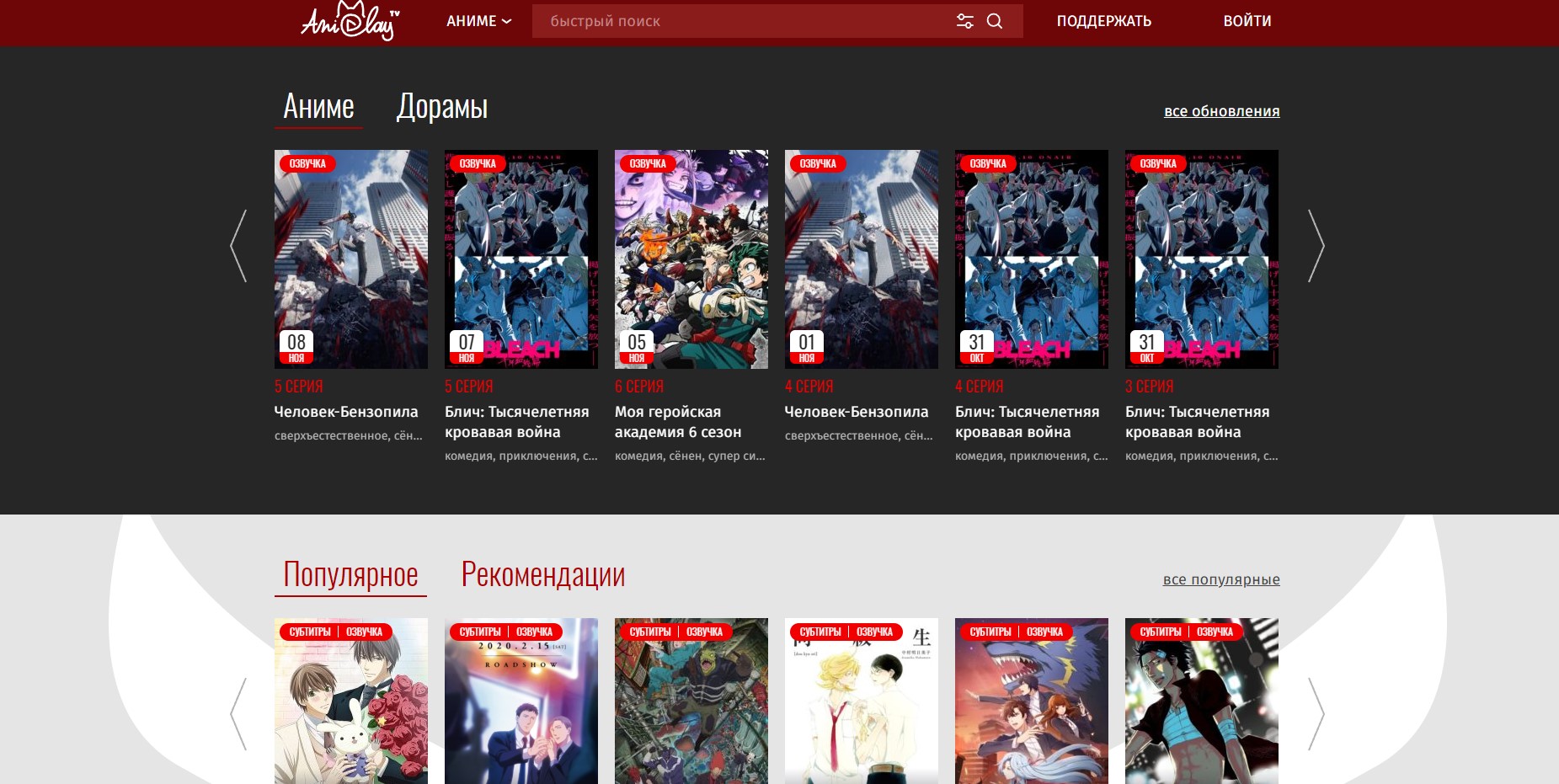Switch to the Дорамы tab
The image size is (1559, 784).
[442, 108]
